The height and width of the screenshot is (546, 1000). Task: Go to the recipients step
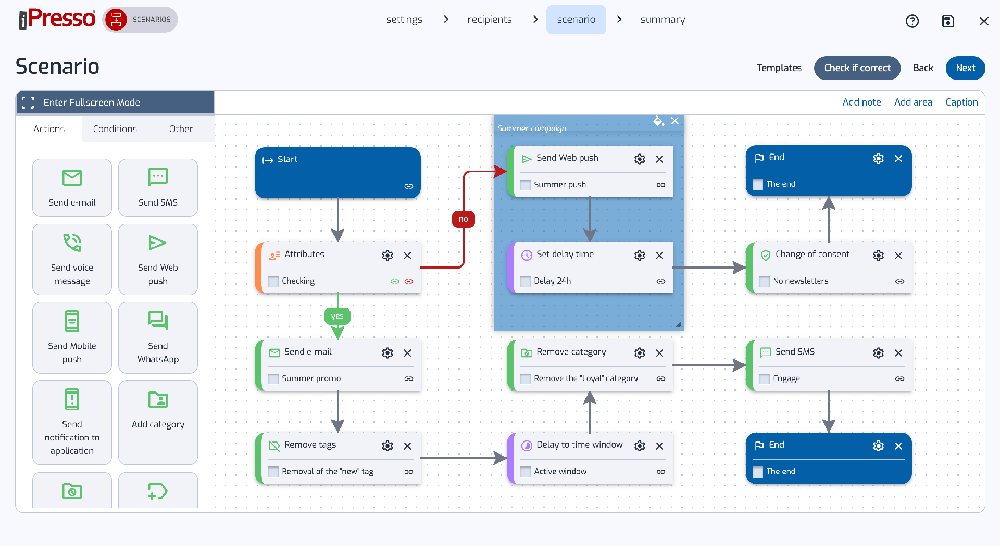pyautogui.click(x=489, y=20)
